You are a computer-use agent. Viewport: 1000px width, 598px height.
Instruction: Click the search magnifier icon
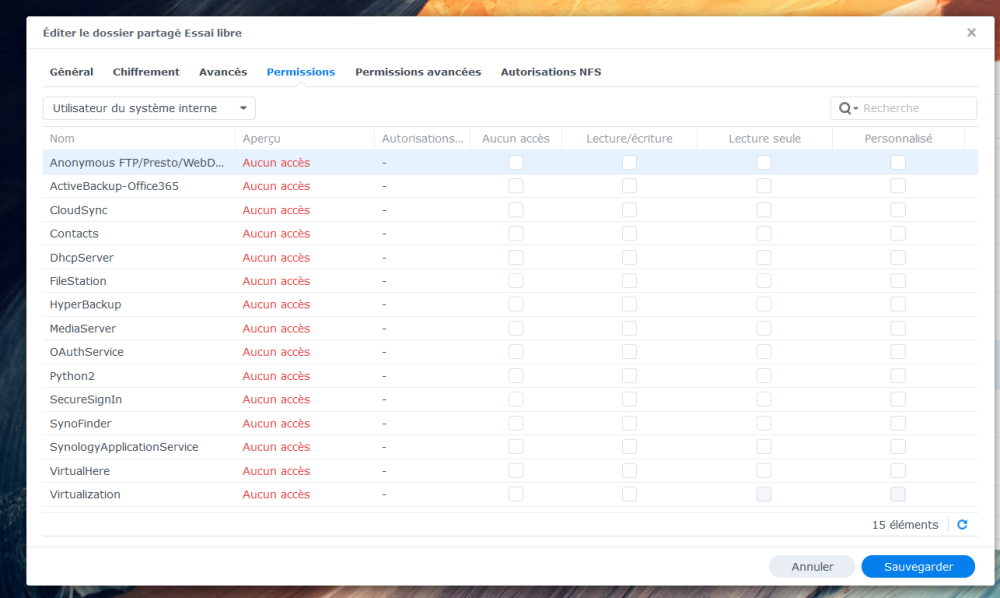click(845, 108)
